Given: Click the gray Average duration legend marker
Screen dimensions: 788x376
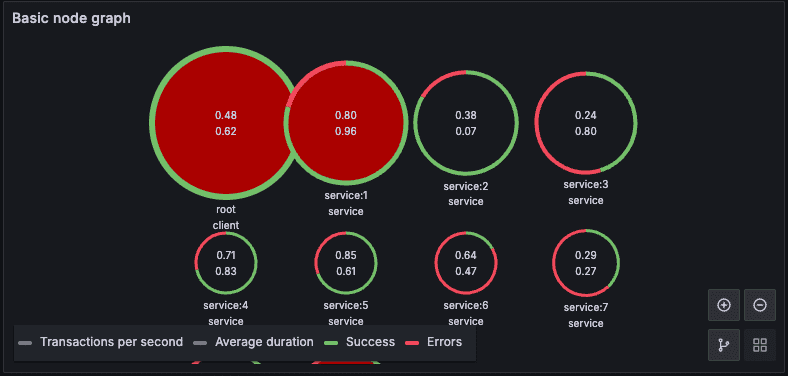Looking at the screenshot, I should click(x=200, y=343).
